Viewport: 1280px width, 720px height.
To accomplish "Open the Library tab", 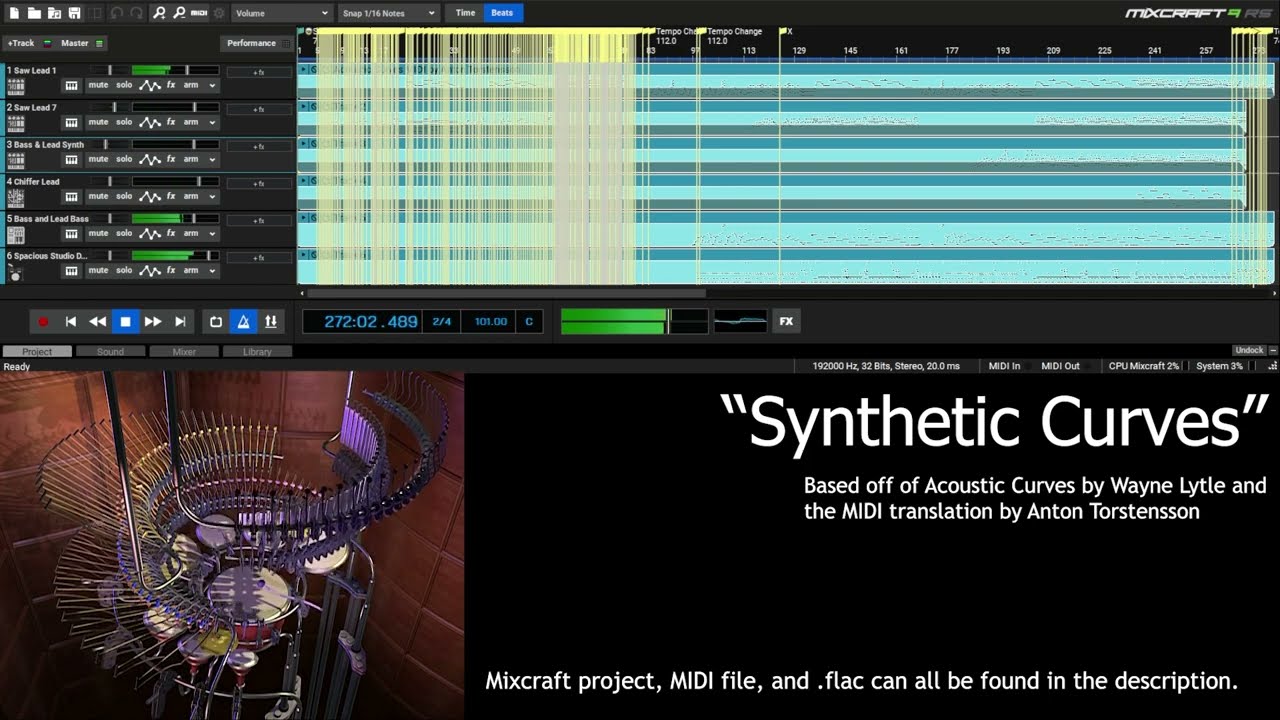I will [257, 352].
